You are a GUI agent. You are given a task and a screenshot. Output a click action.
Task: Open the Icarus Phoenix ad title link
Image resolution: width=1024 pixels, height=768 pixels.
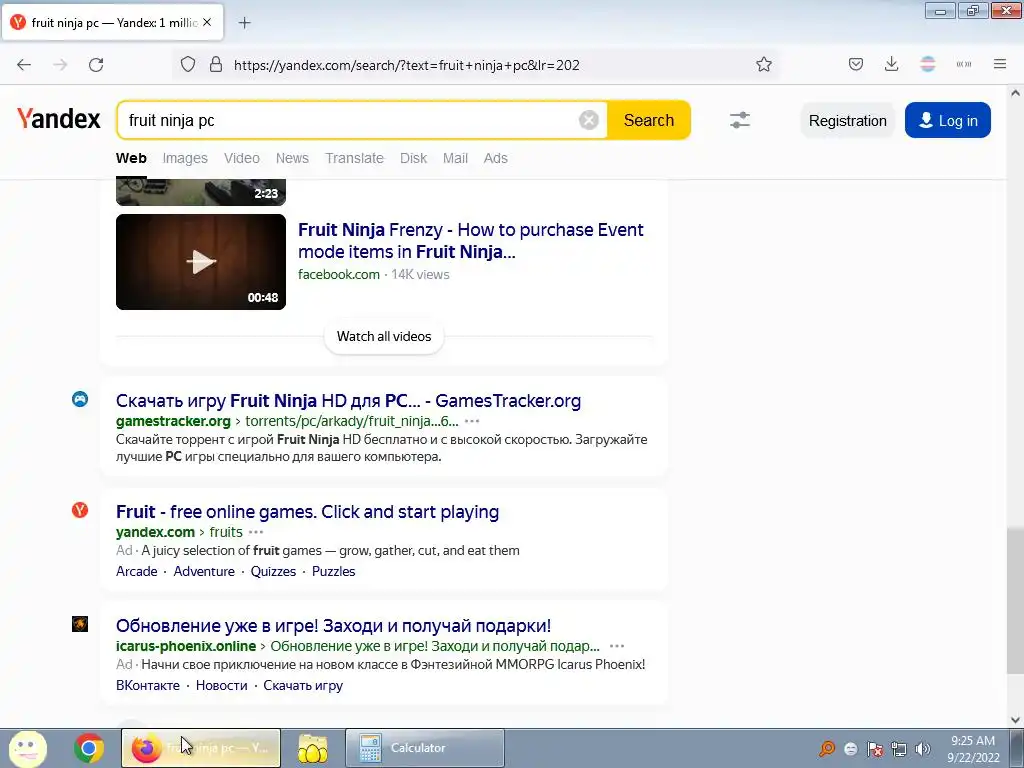pyautogui.click(x=333, y=626)
